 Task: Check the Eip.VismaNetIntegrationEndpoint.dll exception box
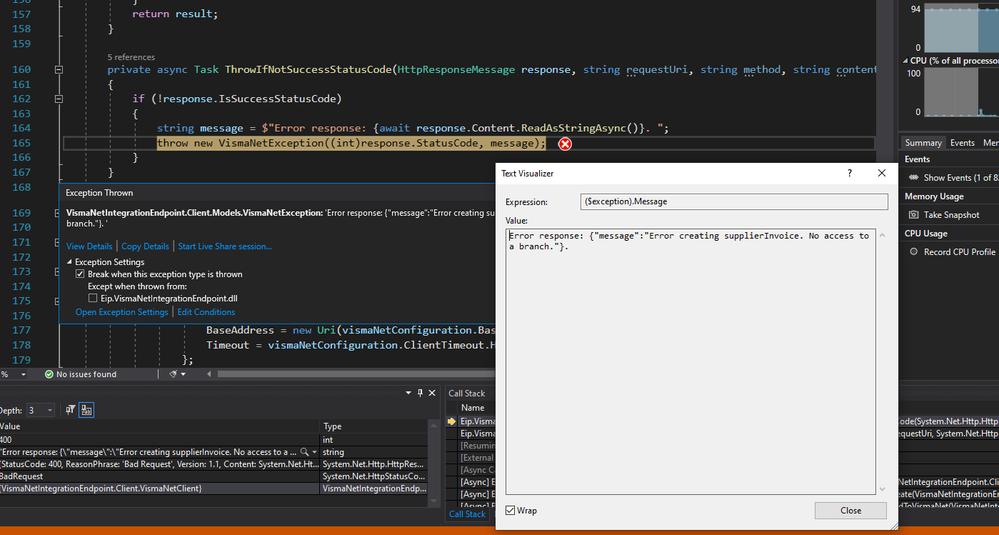click(x=93, y=298)
